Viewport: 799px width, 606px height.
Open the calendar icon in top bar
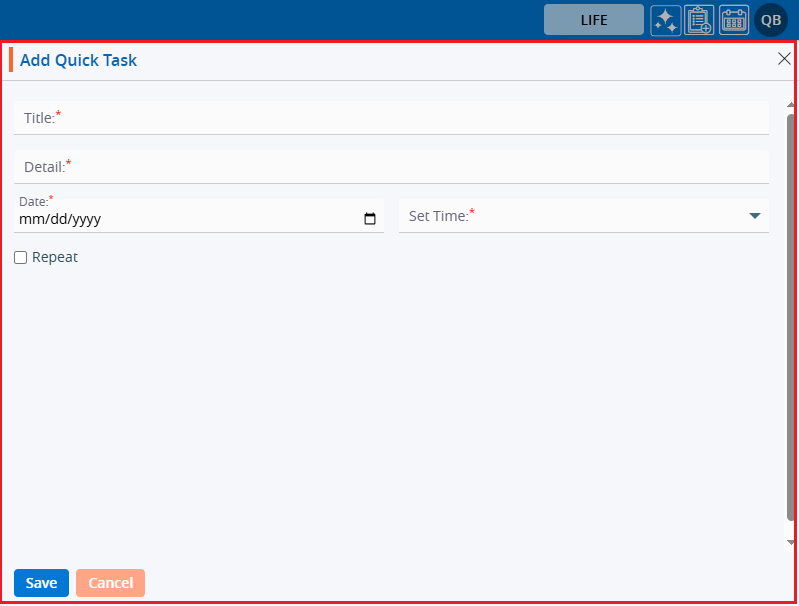pyautogui.click(x=734, y=20)
